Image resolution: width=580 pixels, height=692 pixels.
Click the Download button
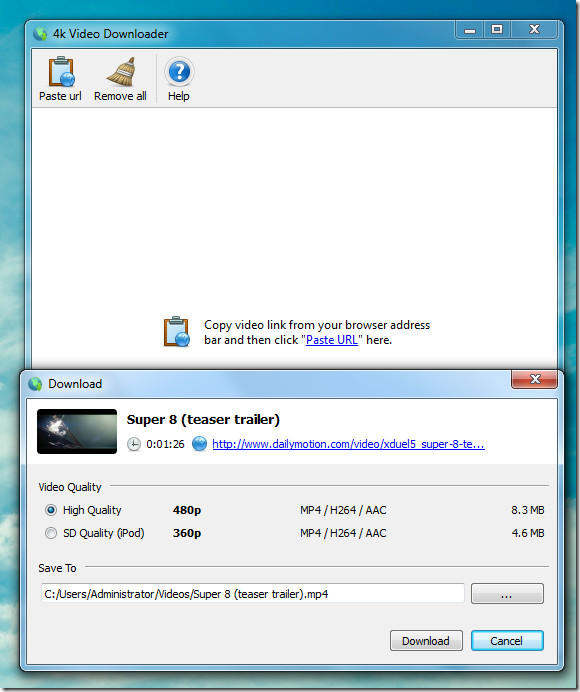click(x=426, y=640)
